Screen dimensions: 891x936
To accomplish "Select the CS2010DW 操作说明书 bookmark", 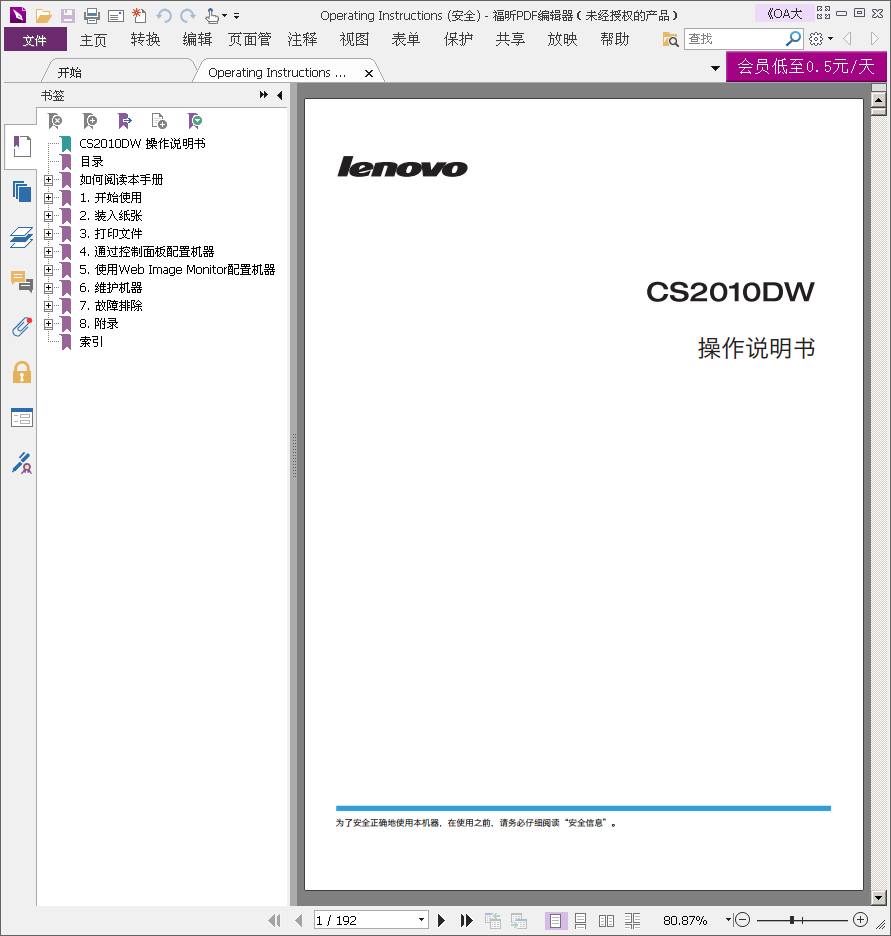I will tap(142, 144).
